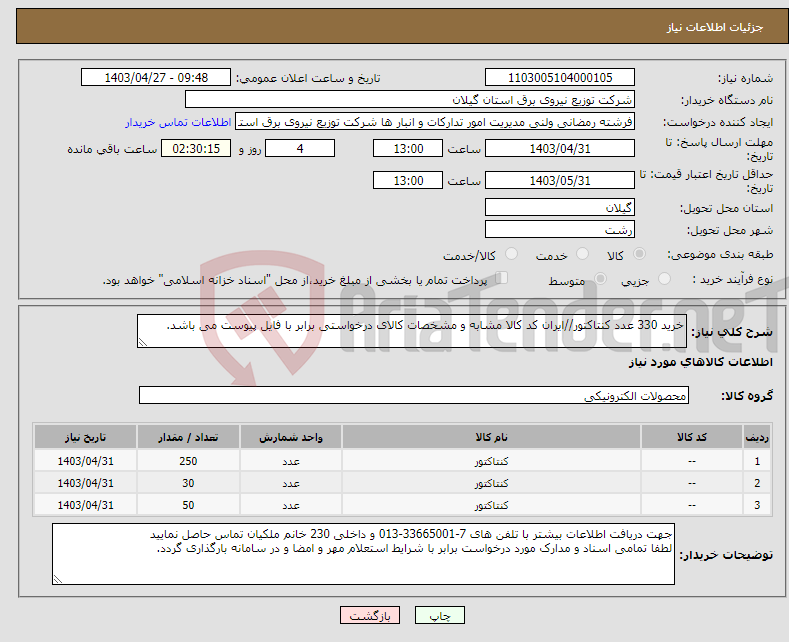Click the delivery province field گیلان
Screen dimensions: 789x642
(x=560, y=207)
